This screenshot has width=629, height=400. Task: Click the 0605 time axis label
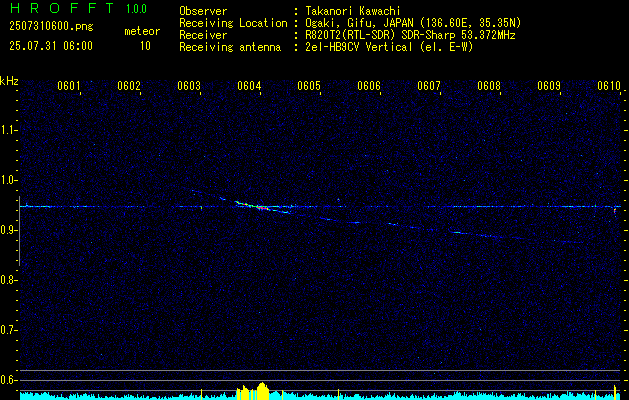pos(309,86)
